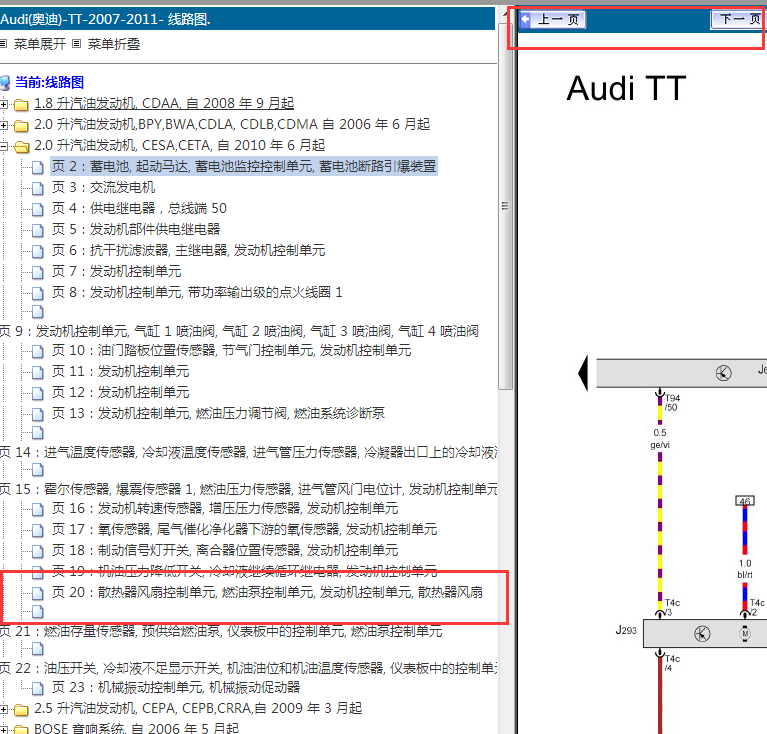Select 1.8 升汽油发动机, CDAA 自 2008 年 9 月起

click(164, 104)
